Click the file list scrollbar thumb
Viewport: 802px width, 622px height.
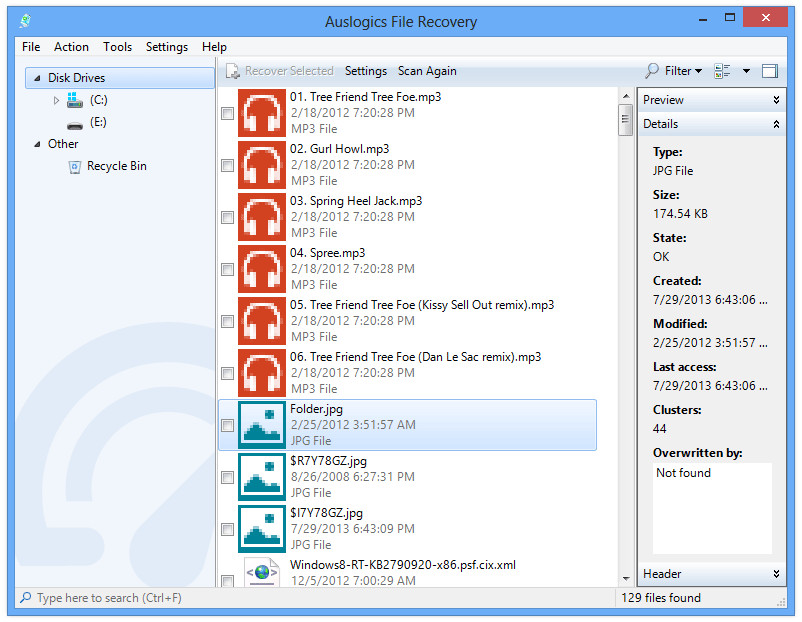pos(625,120)
